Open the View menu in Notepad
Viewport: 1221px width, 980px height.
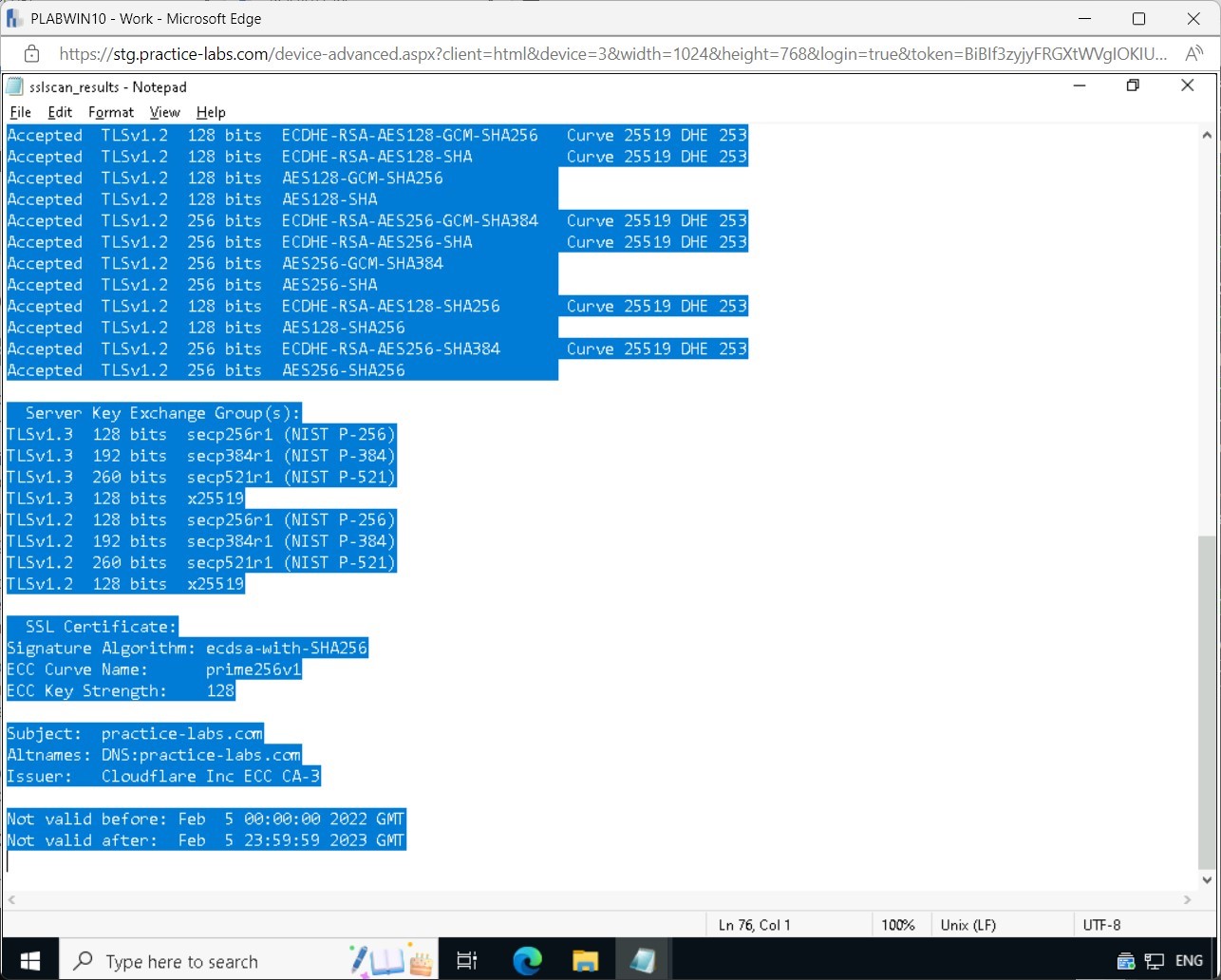164,112
